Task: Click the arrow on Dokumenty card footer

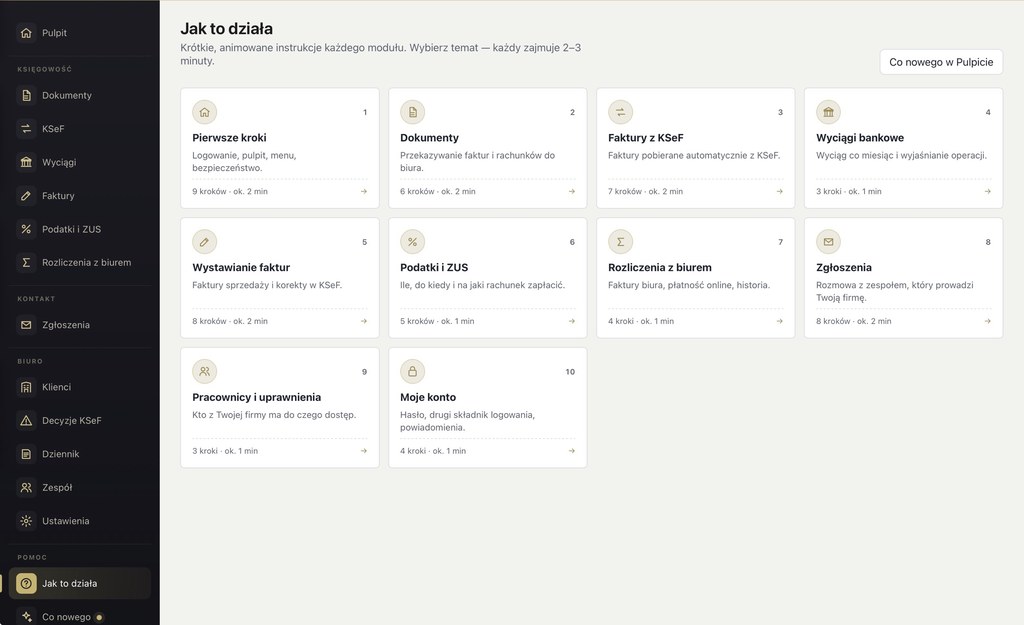Action: click(x=571, y=191)
